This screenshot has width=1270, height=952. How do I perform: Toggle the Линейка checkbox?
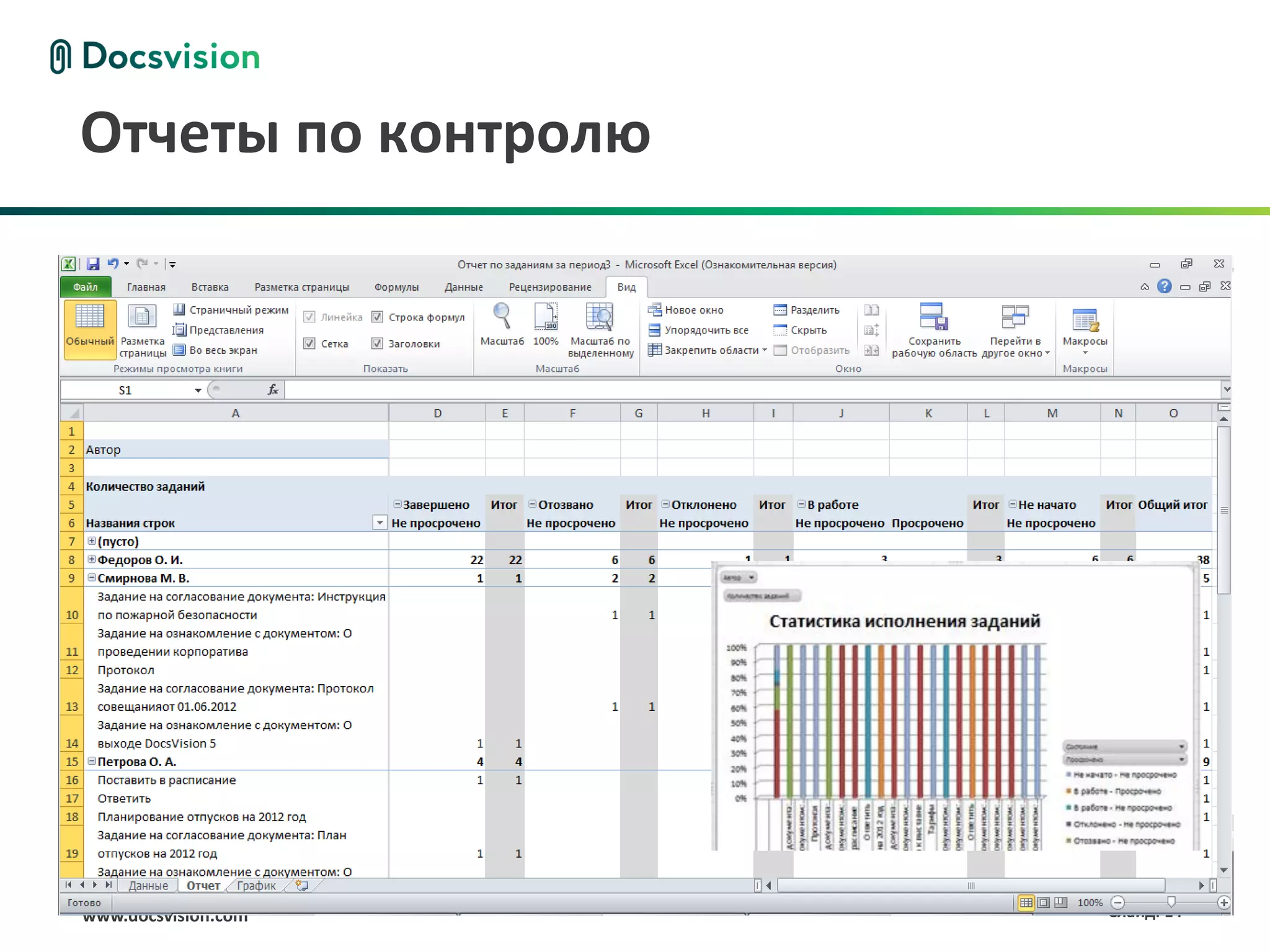(x=309, y=317)
